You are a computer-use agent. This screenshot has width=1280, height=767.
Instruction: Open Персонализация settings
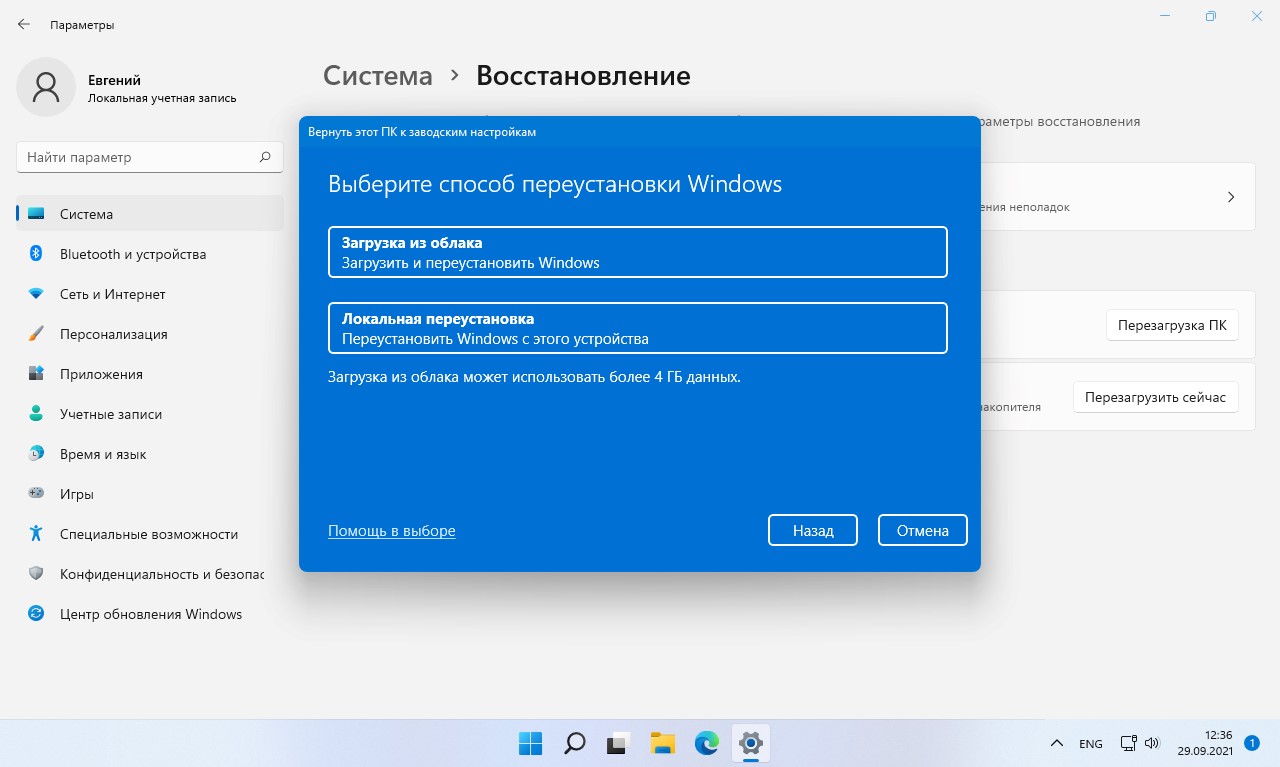point(150,334)
